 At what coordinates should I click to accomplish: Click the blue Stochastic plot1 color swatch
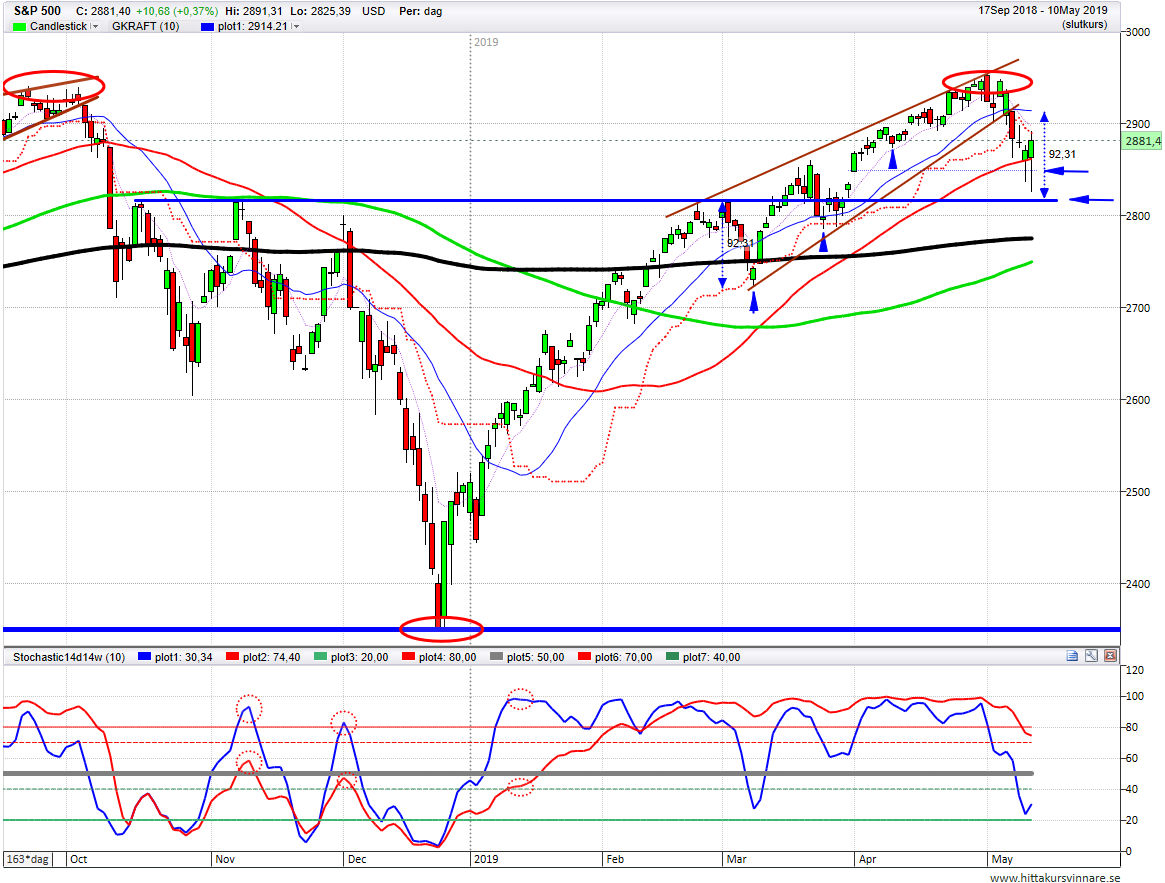(144, 657)
